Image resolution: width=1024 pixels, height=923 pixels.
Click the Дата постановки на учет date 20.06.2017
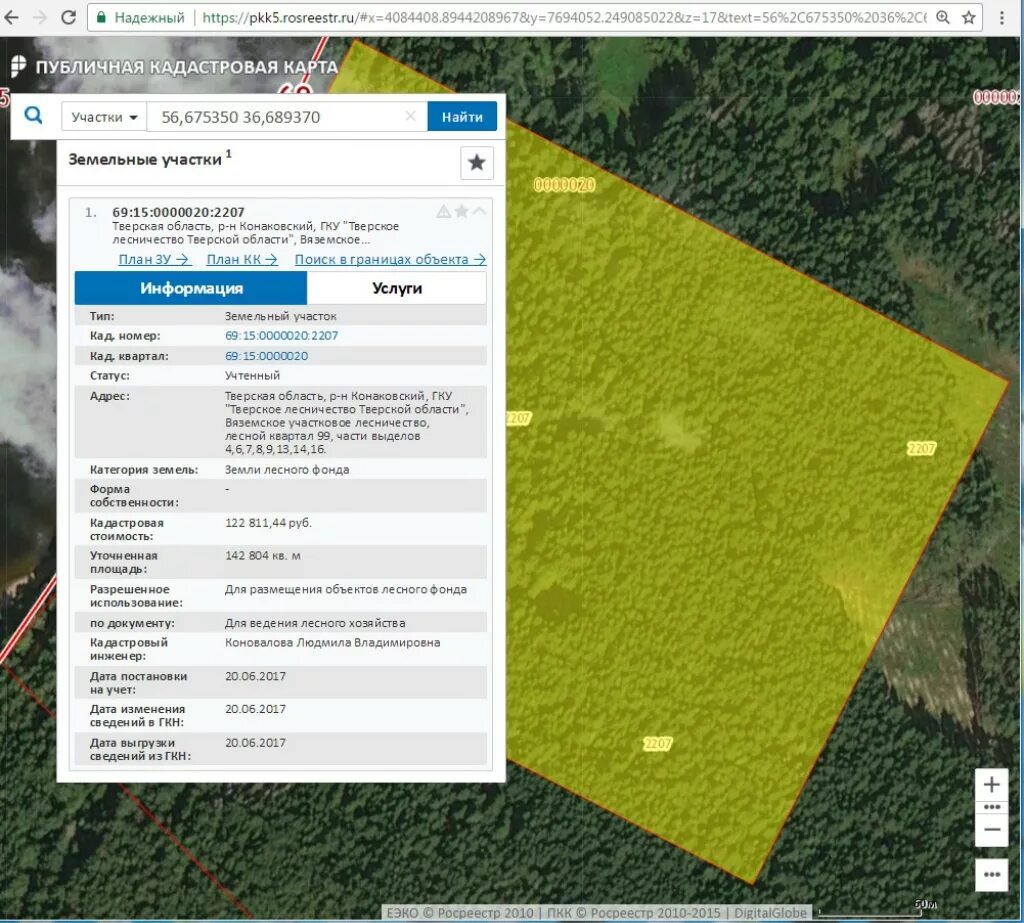tap(255, 676)
